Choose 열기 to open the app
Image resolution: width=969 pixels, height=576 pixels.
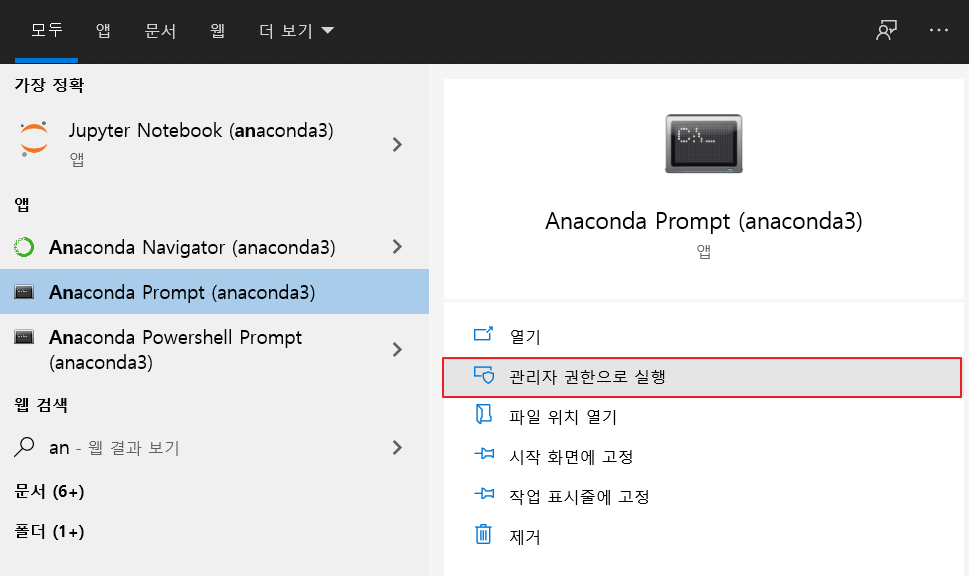click(525, 336)
